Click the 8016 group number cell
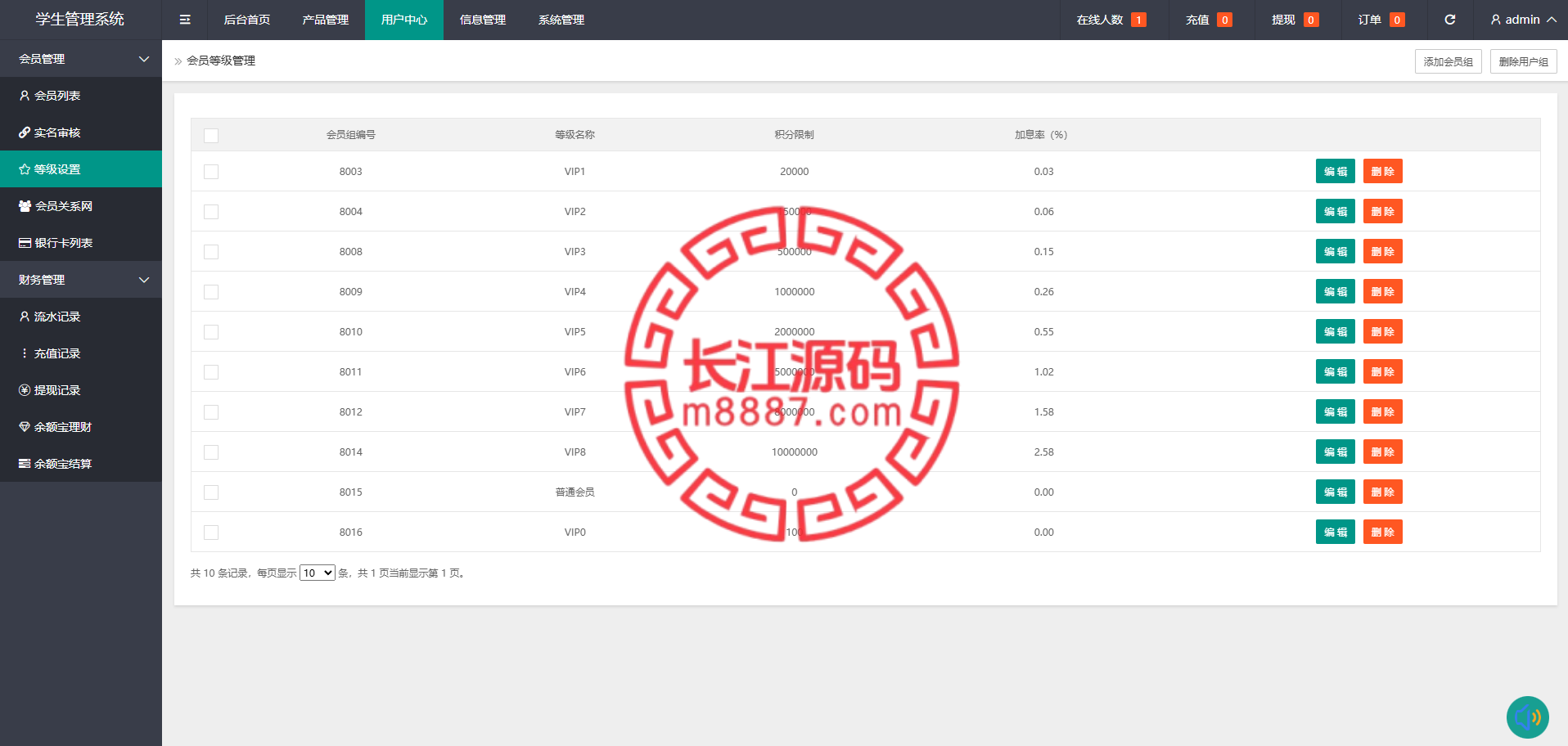The image size is (1568, 746). [351, 532]
